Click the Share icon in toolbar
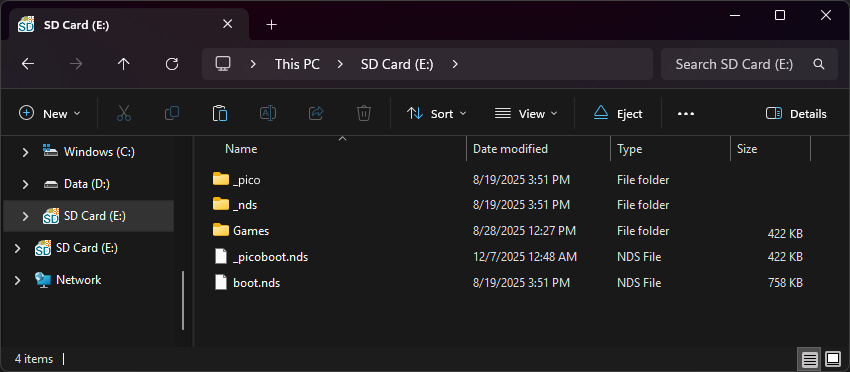 (315, 113)
